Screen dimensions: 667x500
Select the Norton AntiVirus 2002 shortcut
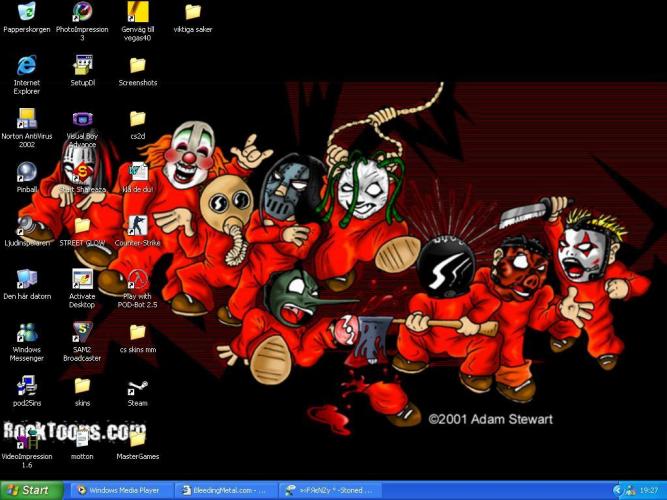pos(27,118)
